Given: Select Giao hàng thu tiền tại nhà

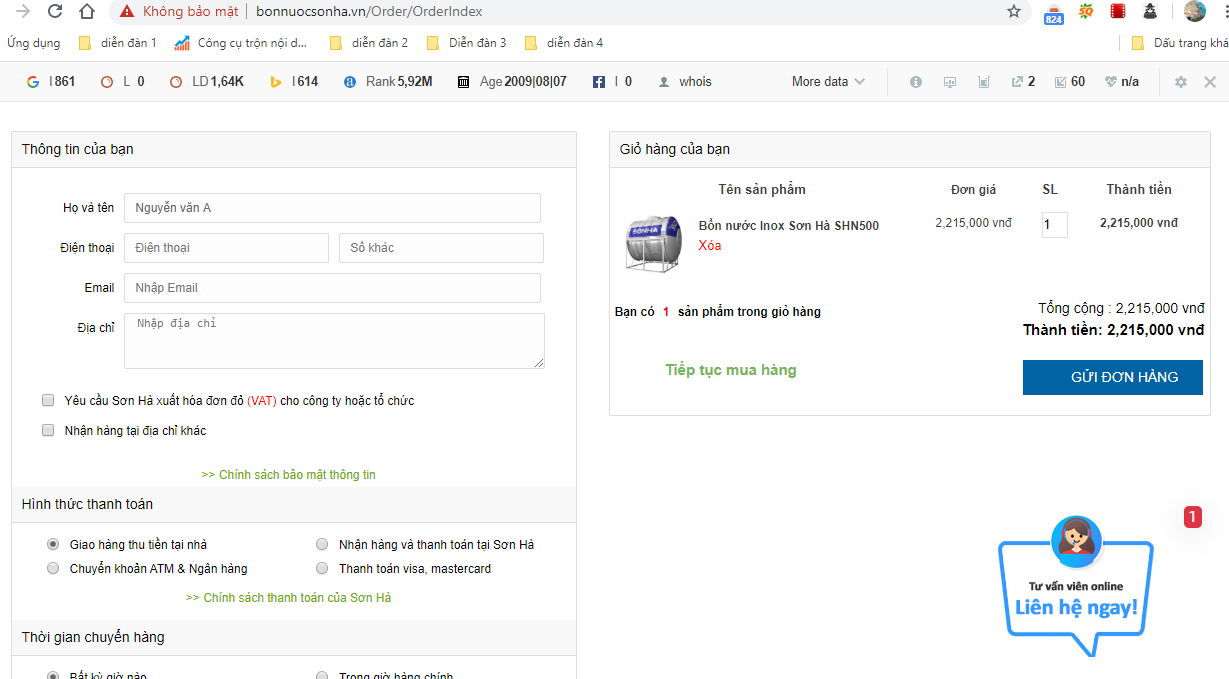Looking at the screenshot, I should pos(53,544).
